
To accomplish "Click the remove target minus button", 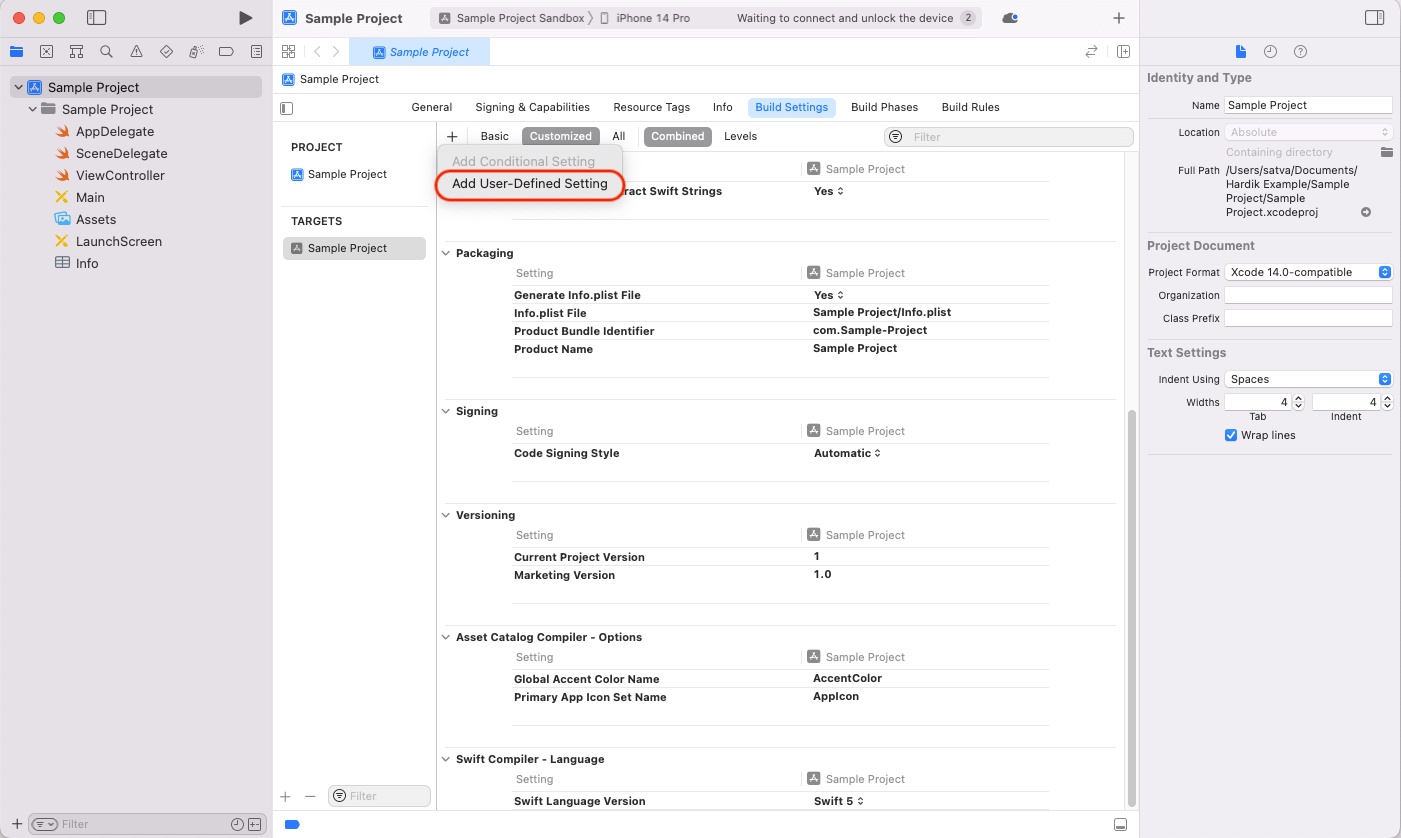I will point(310,797).
